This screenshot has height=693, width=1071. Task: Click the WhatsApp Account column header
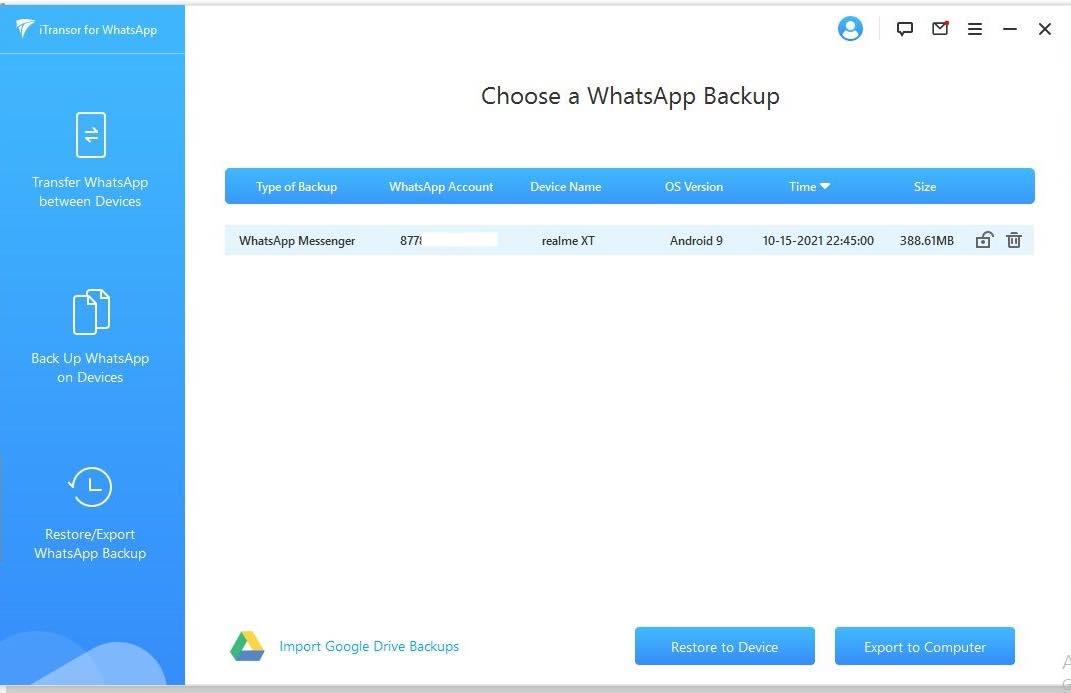[441, 186]
